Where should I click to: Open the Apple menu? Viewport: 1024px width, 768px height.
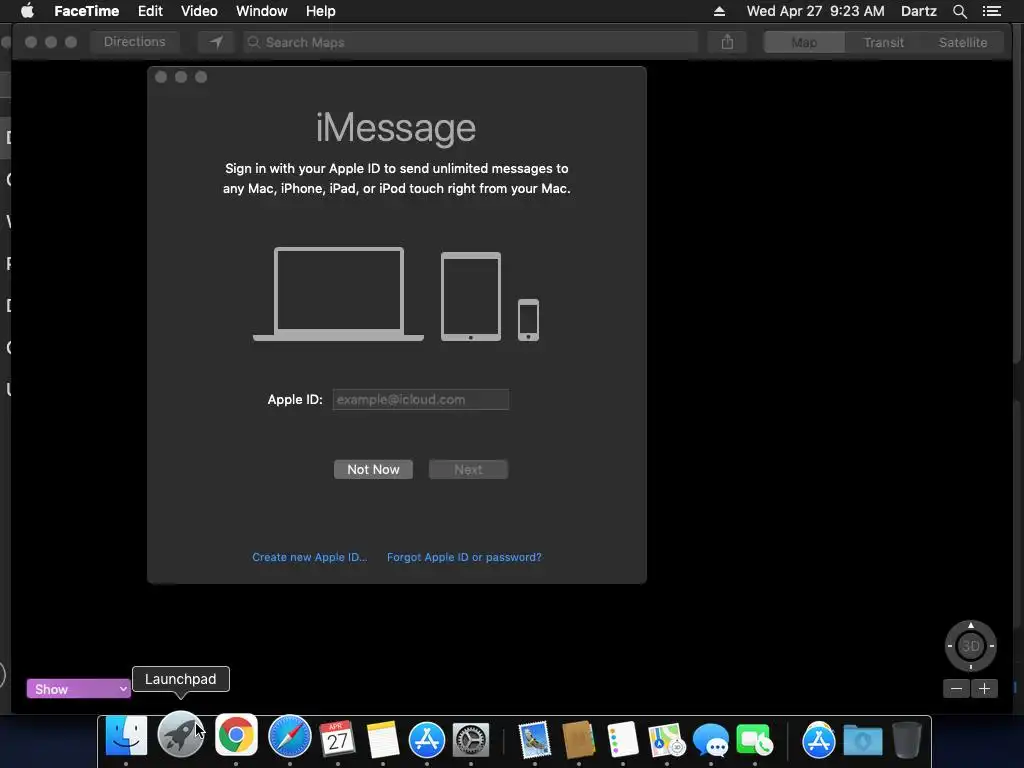click(x=27, y=11)
